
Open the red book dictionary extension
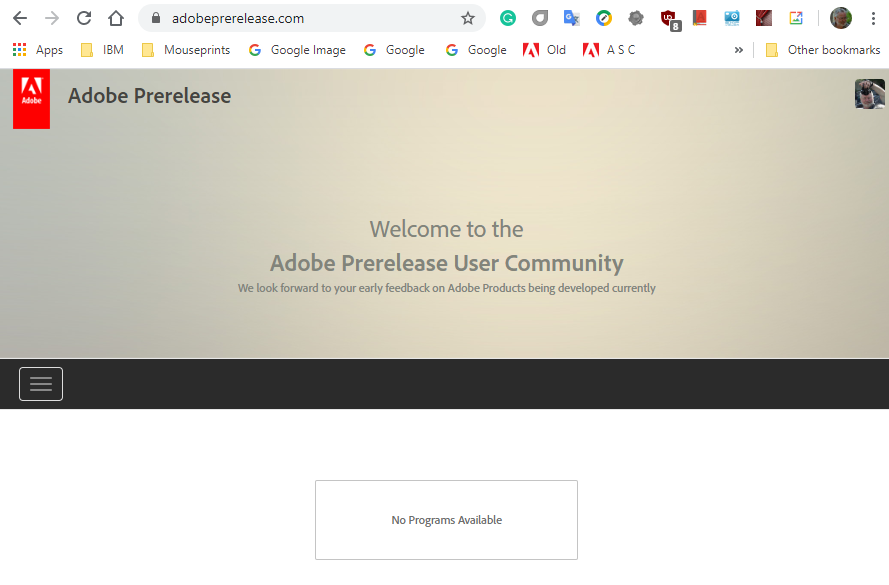coord(700,18)
